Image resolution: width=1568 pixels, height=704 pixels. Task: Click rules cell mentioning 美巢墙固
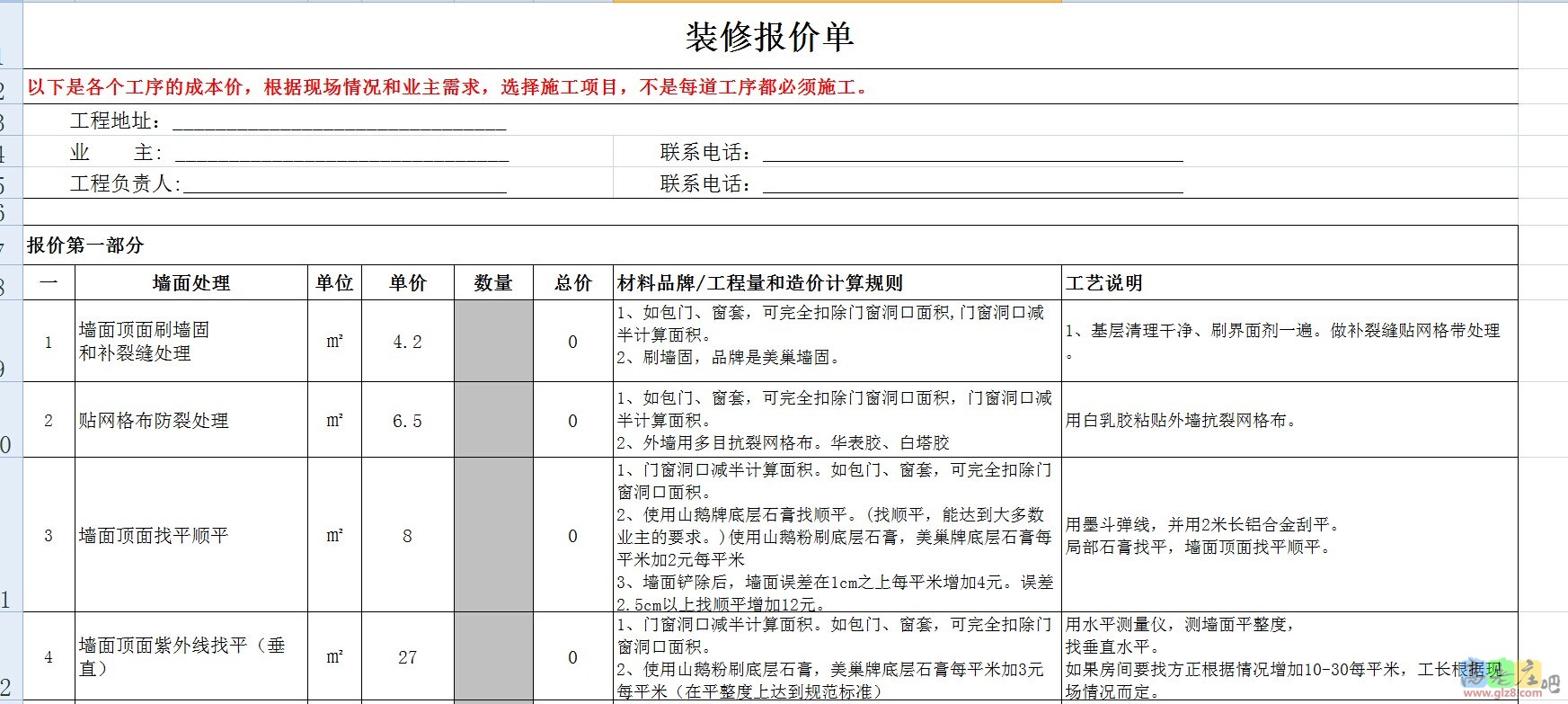point(837,341)
